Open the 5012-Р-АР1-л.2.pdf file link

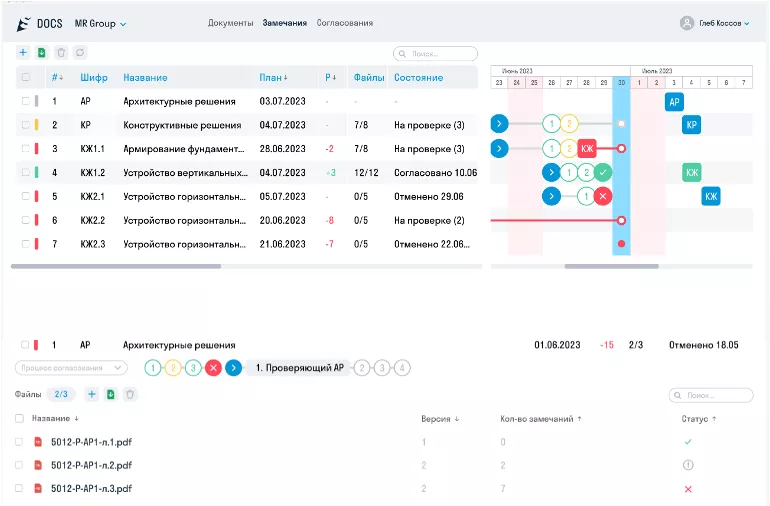[x=91, y=465]
